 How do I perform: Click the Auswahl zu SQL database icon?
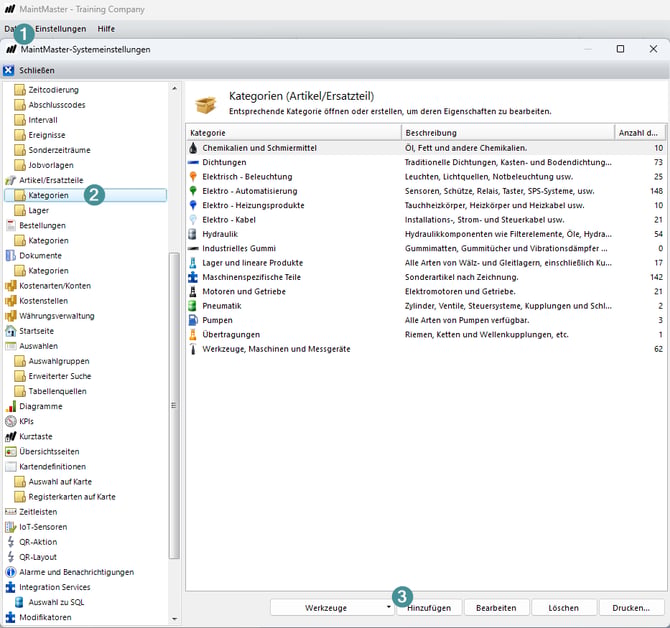tap(19, 602)
